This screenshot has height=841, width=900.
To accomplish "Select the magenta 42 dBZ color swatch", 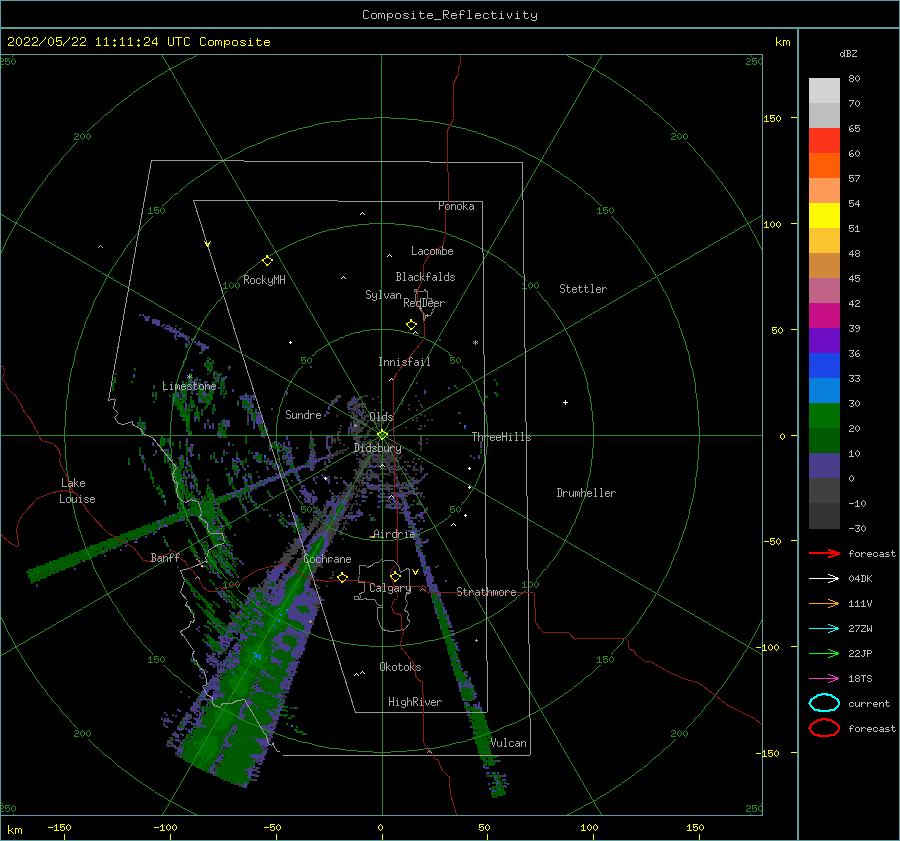I will click(x=824, y=316).
